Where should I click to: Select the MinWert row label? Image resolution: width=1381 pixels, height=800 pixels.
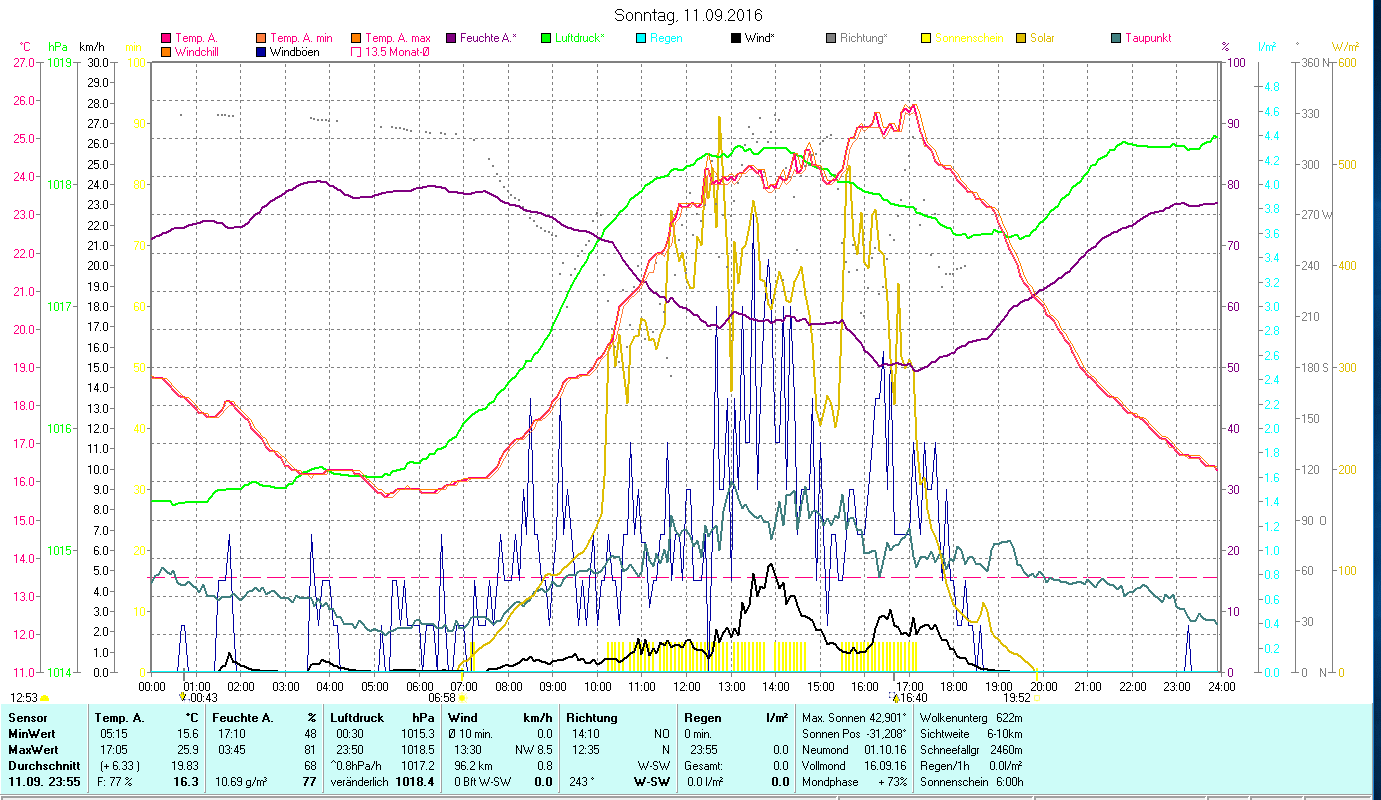33,734
